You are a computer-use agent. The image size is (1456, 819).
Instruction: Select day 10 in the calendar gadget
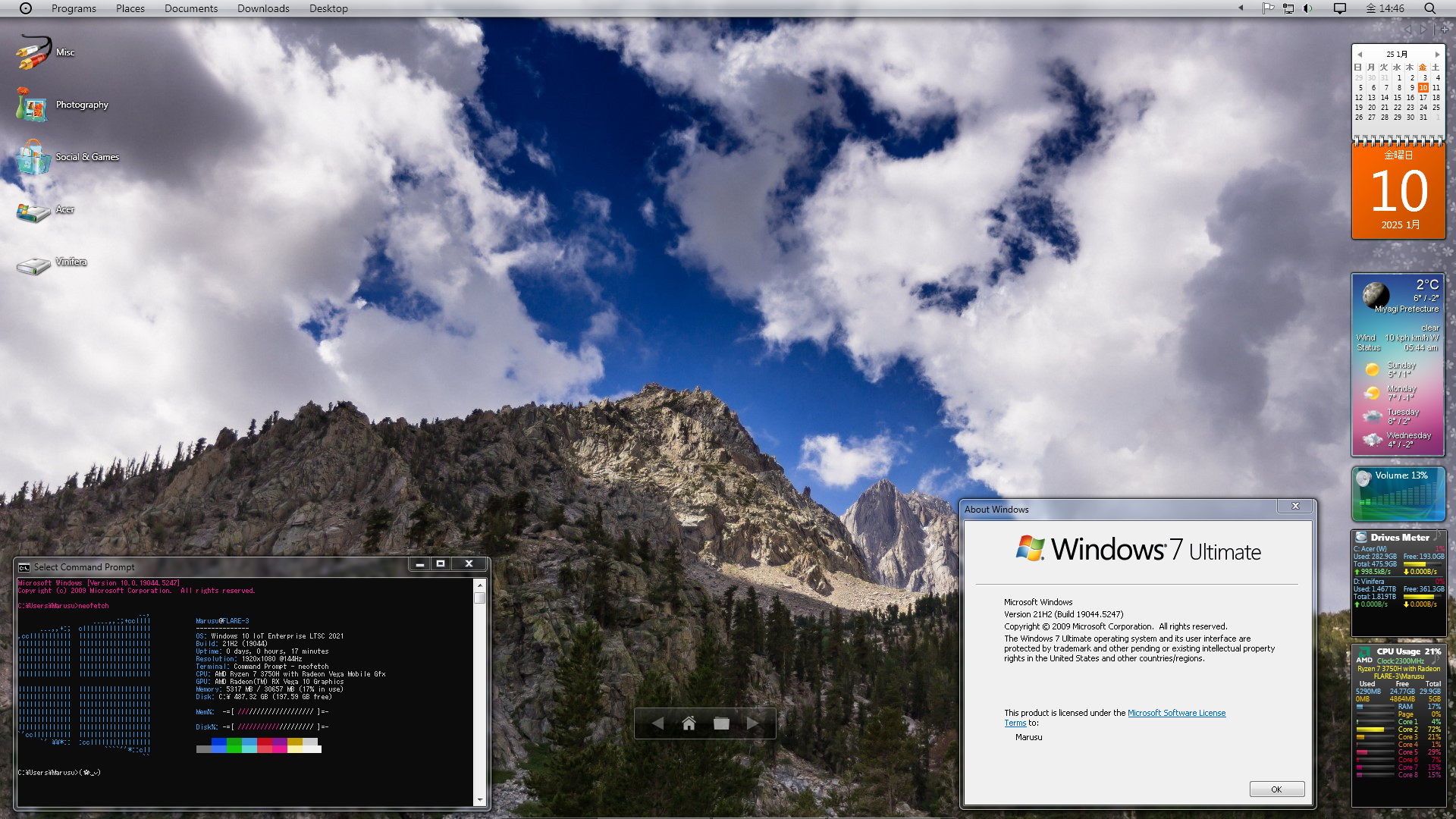pyautogui.click(x=1423, y=88)
